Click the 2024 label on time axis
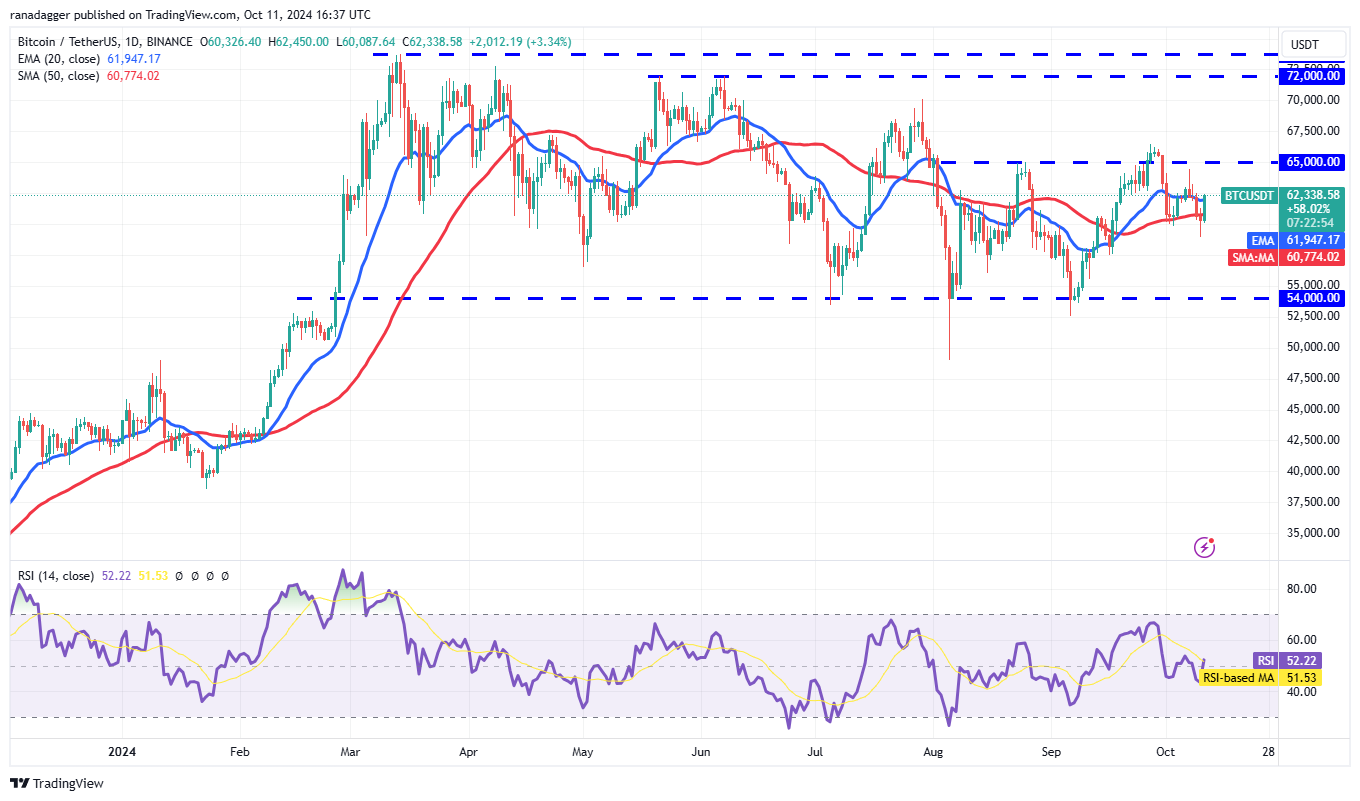 [121, 750]
